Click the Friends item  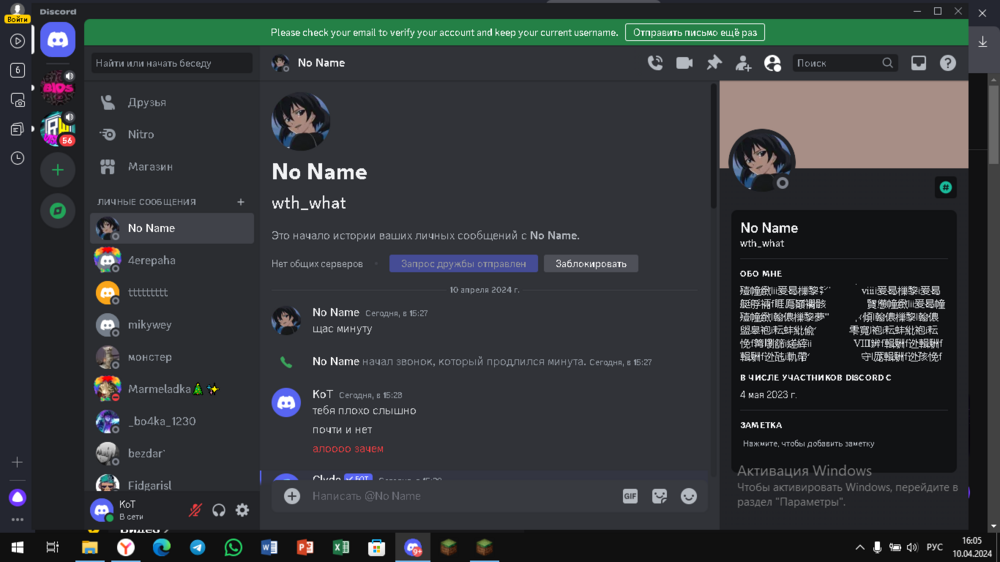(x=172, y=102)
